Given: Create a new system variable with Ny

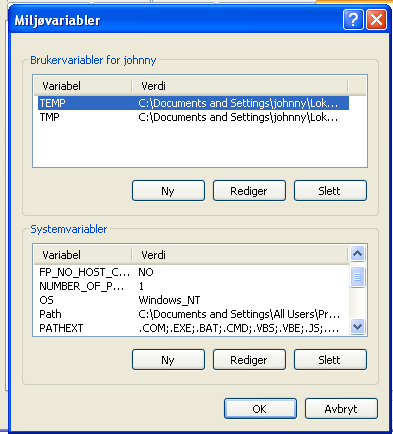Looking at the screenshot, I should click(x=168, y=360).
